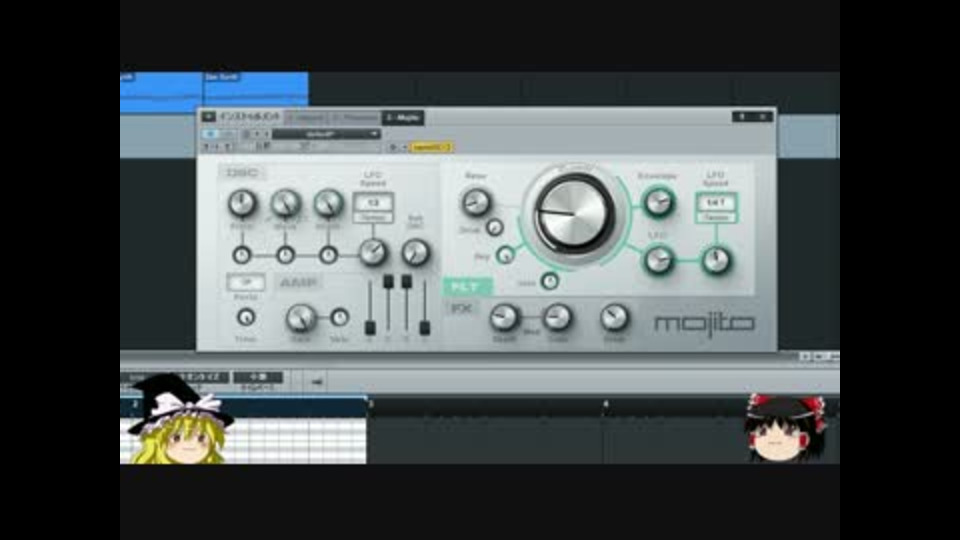
Task: Select the Sub Synth blue clip in arrangement
Action: point(256,92)
